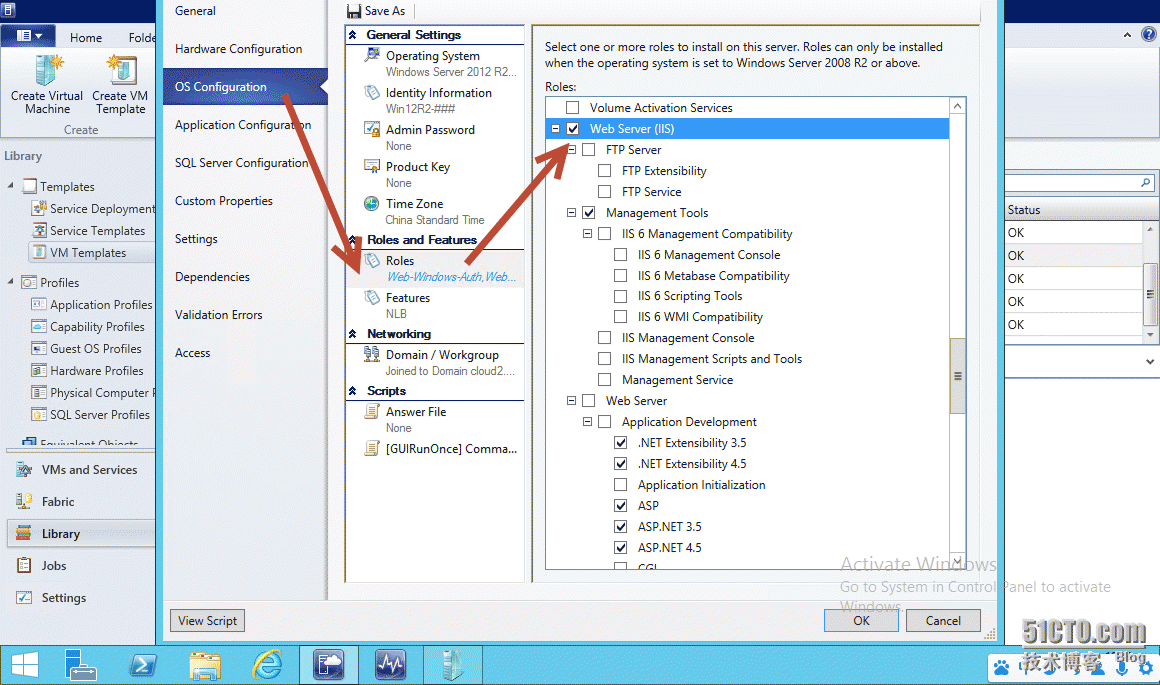Click the Roles list scroll-up arrow

(x=957, y=107)
